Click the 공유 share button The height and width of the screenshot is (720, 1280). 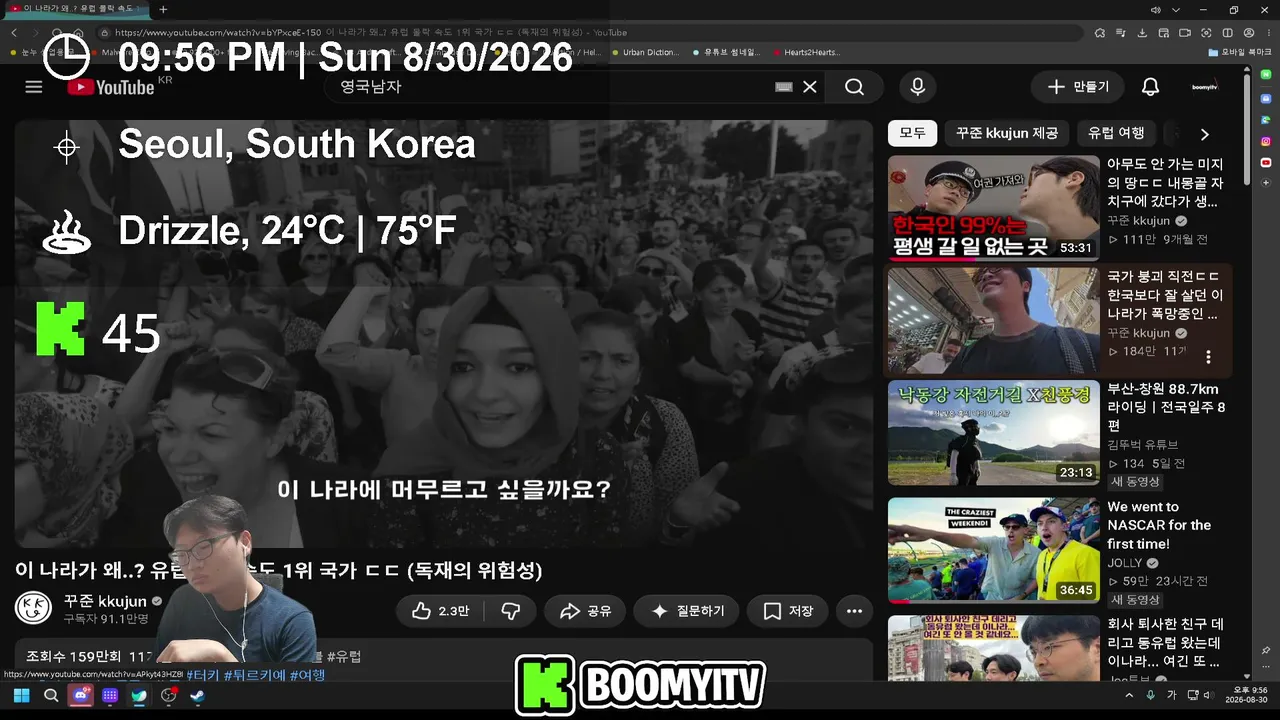[x=586, y=611]
